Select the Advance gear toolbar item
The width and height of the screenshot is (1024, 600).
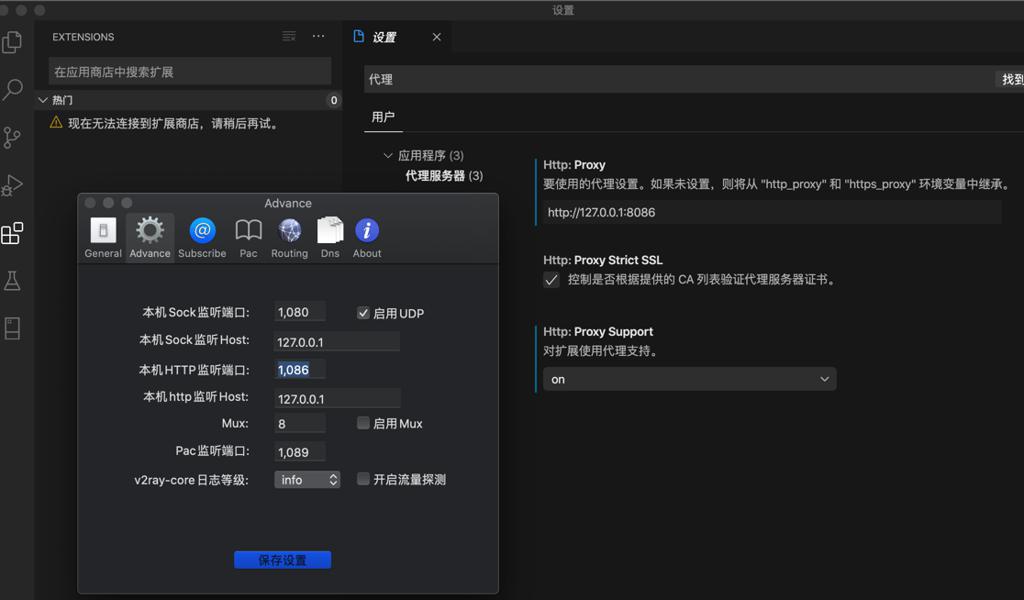[x=150, y=238]
